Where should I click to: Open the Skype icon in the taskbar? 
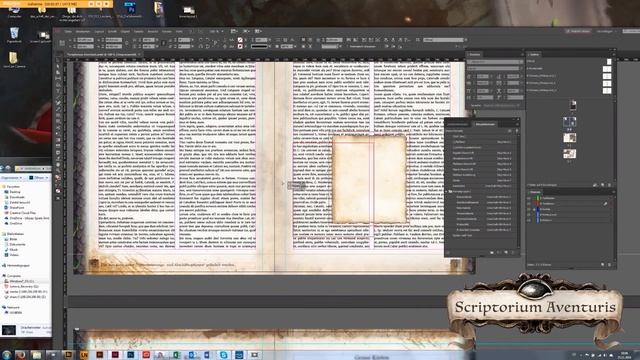223,355
